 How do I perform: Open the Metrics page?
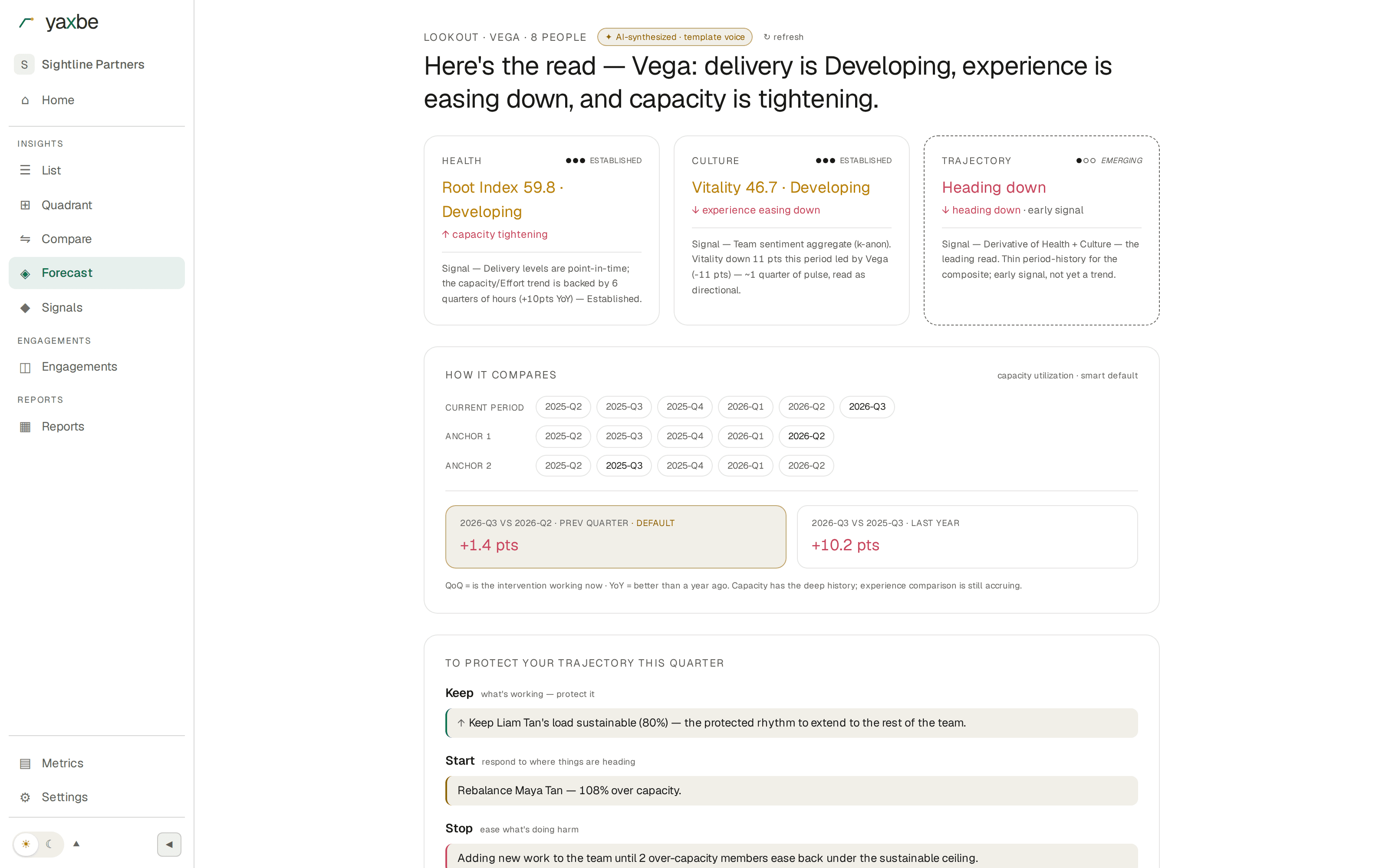pyautogui.click(x=96, y=763)
